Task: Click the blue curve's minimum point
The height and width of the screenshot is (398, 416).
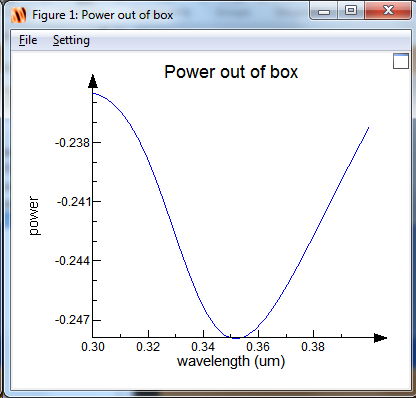Action: 236,338
